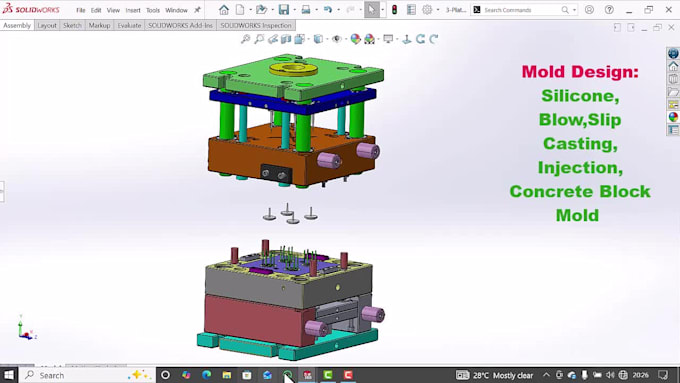Pin the SOLIDWORKS menu bar
The height and width of the screenshot is (383, 680).
tap(197, 10)
